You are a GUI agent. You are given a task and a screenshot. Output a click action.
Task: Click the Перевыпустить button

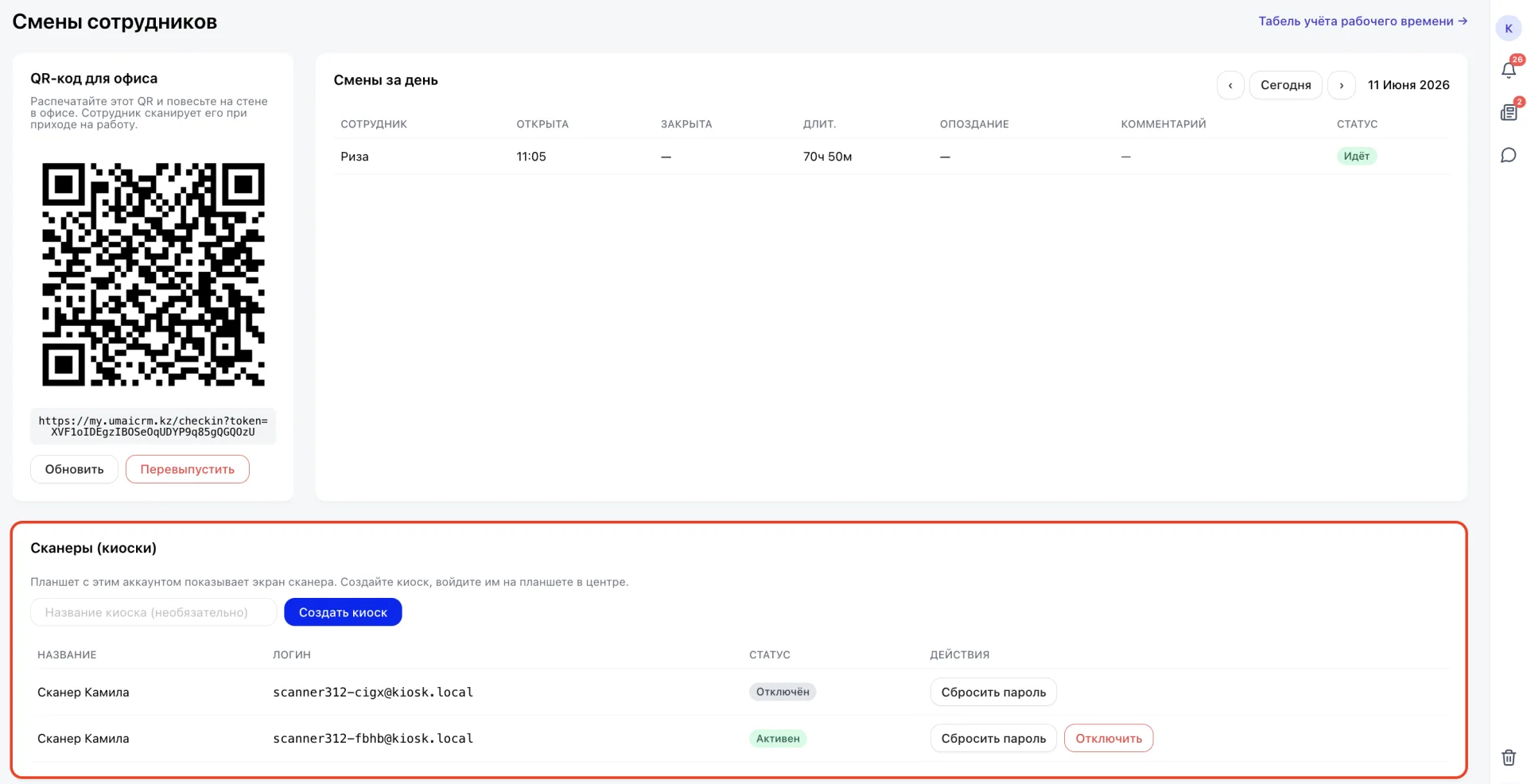pyautogui.click(x=187, y=469)
